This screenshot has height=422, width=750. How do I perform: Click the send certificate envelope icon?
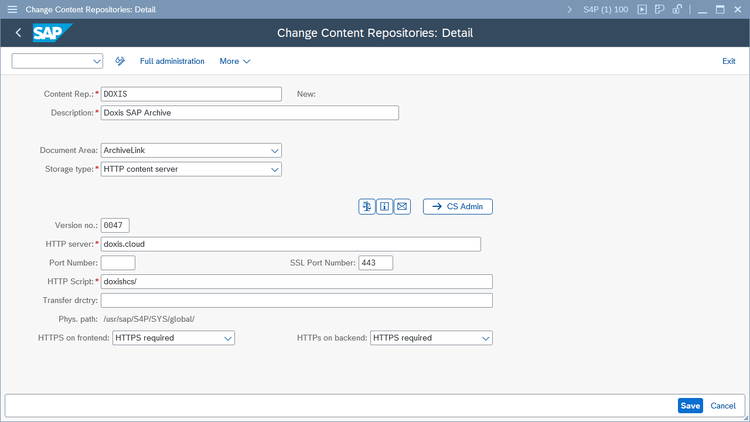pyautogui.click(x=402, y=207)
